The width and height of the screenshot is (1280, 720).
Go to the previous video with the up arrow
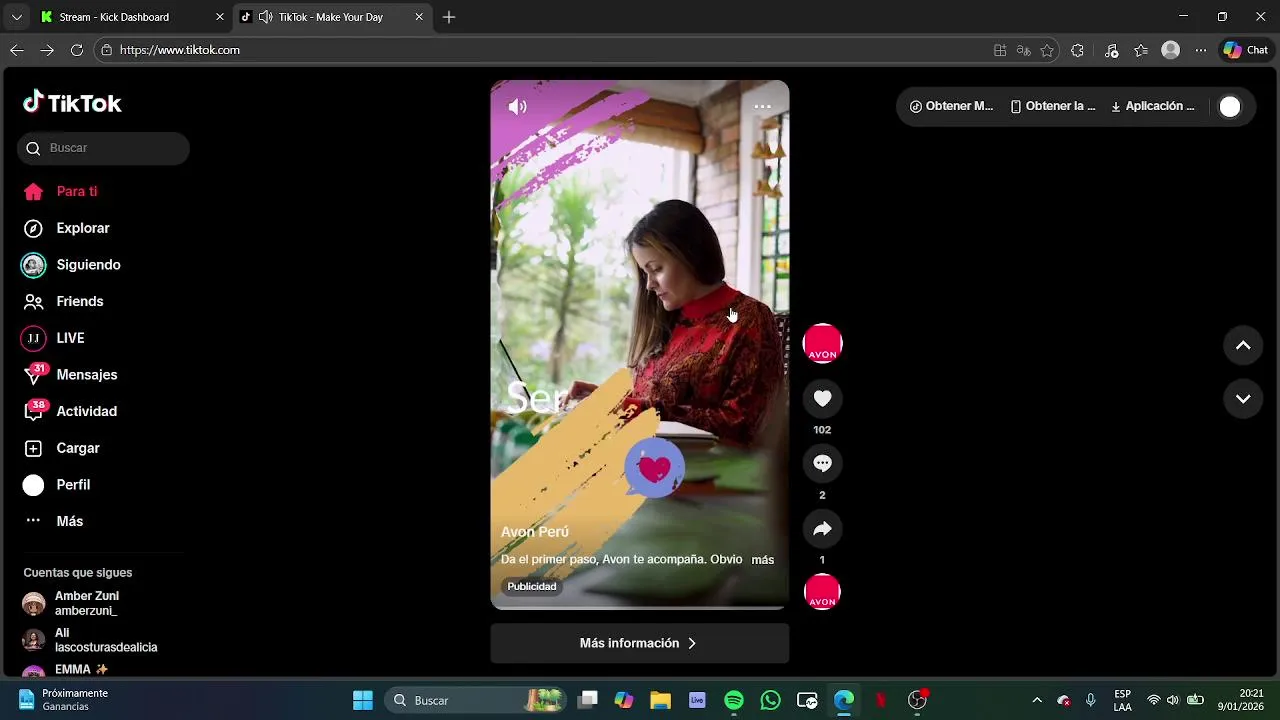coord(1243,345)
